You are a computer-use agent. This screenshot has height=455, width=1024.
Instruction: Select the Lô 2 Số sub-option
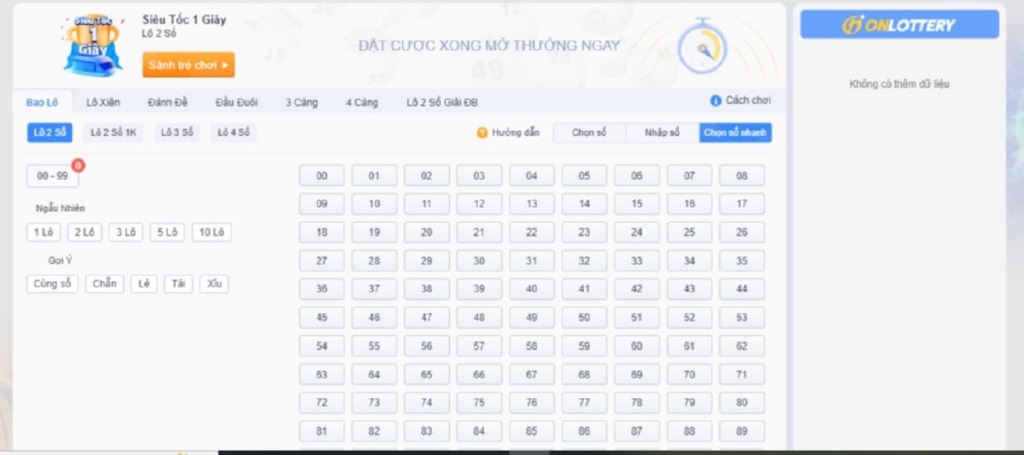[x=50, y=133]
